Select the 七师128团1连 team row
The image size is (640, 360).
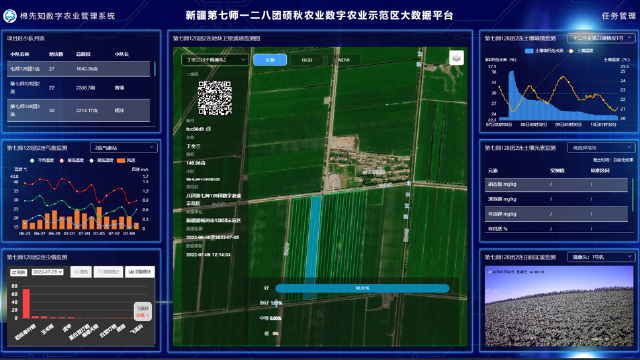pos(78,69)
